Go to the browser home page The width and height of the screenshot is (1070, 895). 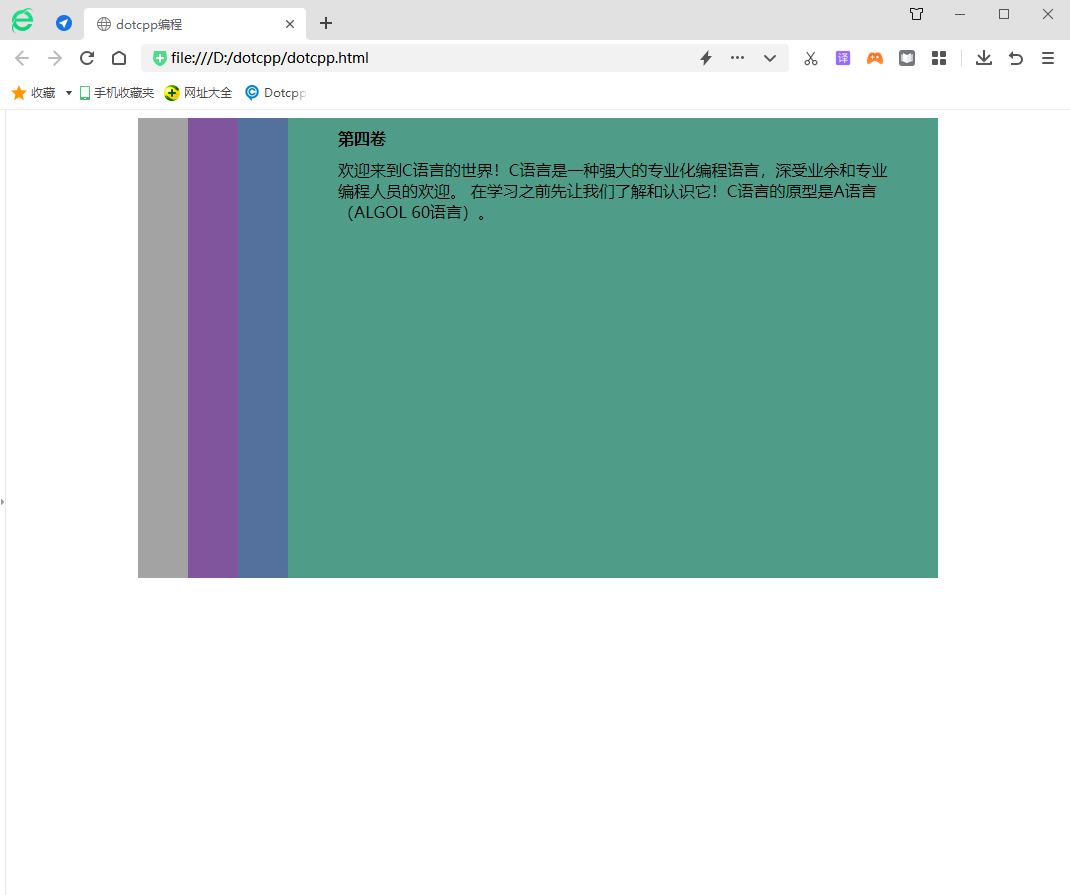(118, 58)
